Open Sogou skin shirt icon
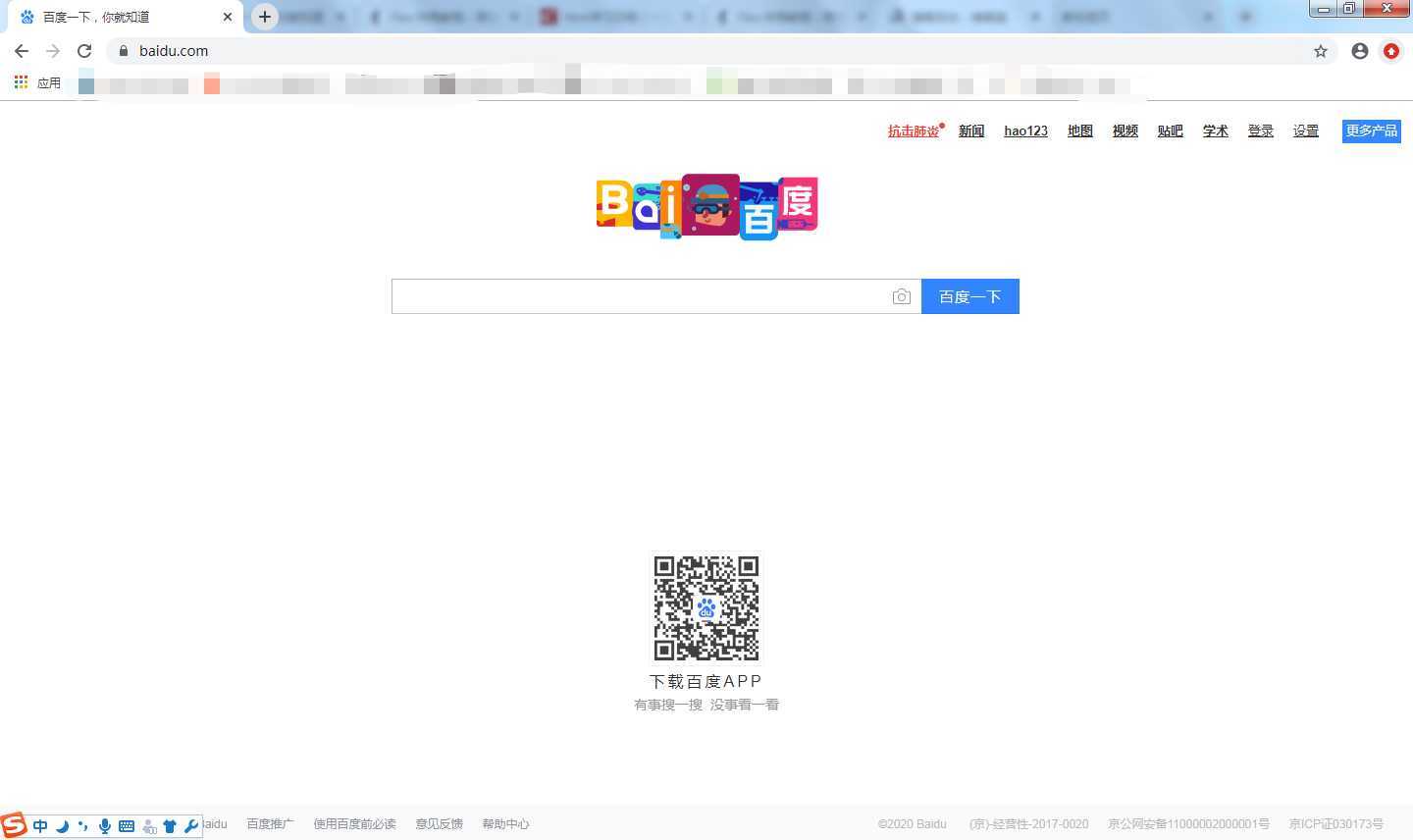This screenshot has width=1413, height=840. coord(170,826)
